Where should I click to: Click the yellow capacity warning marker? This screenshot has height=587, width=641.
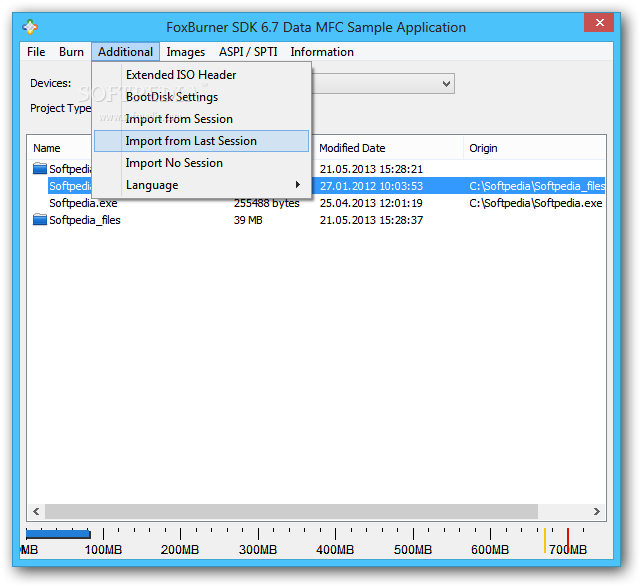click(545, 540)
